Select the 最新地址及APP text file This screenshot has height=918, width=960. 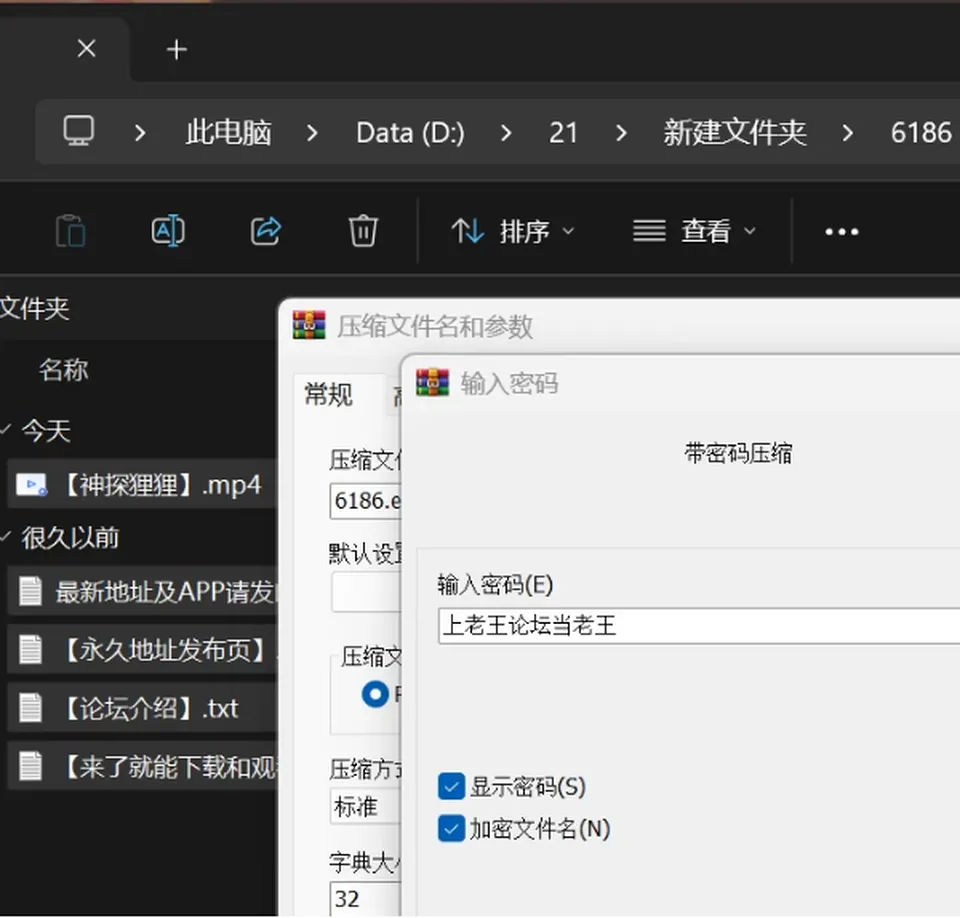[x=142, y=592]
